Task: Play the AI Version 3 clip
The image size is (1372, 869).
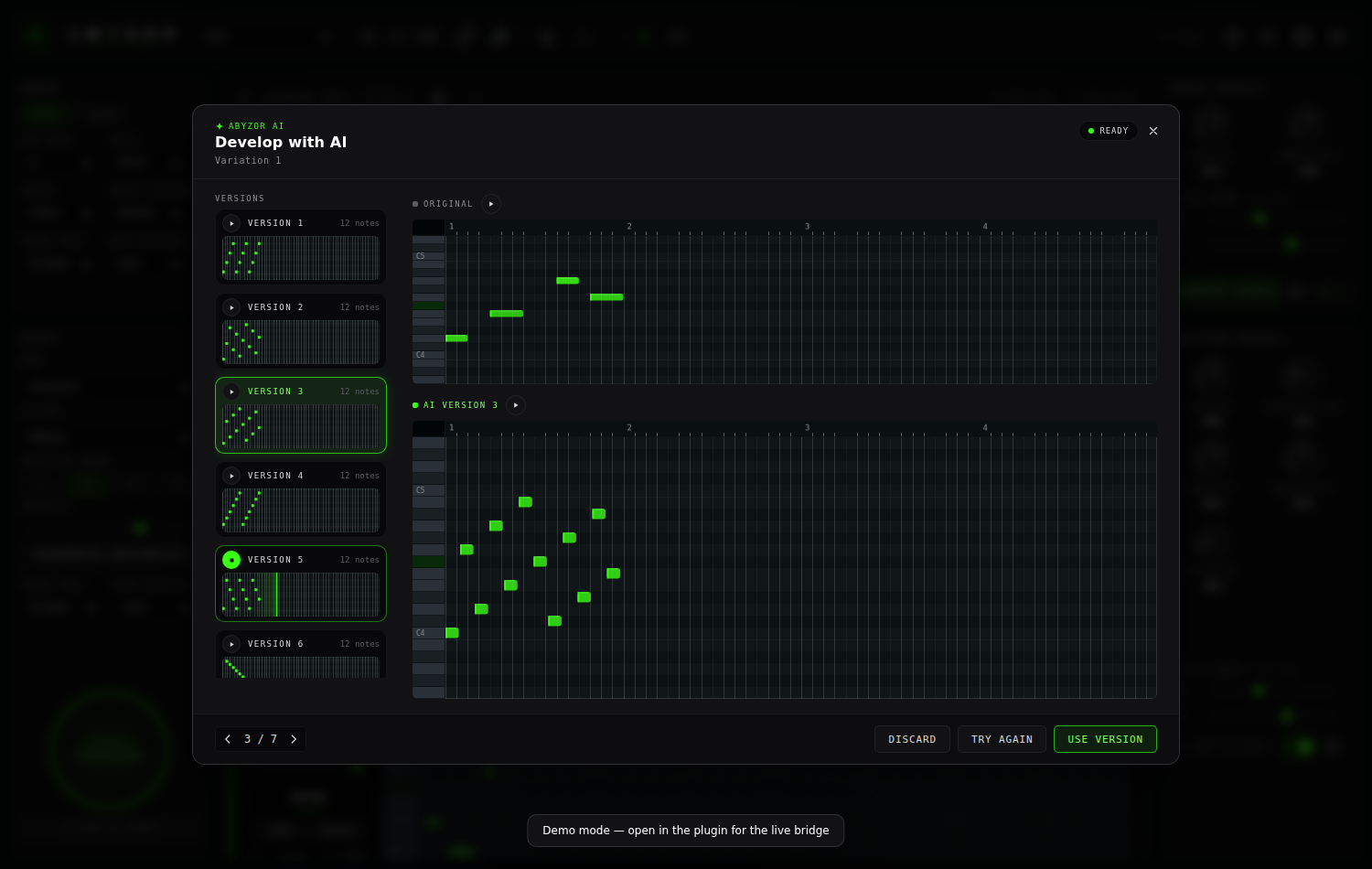Action: point(516,405)
